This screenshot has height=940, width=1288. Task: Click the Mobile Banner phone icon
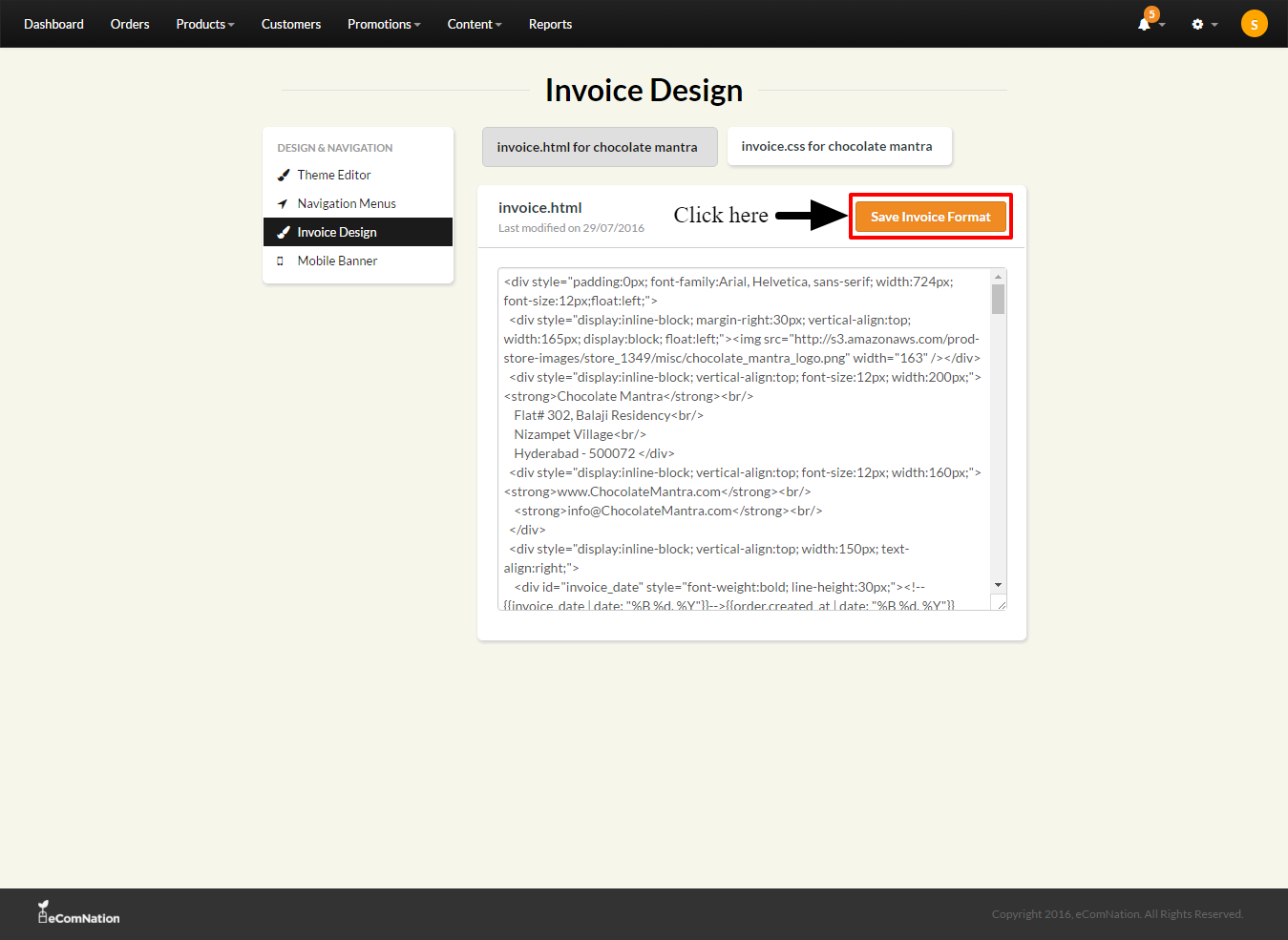280,261
